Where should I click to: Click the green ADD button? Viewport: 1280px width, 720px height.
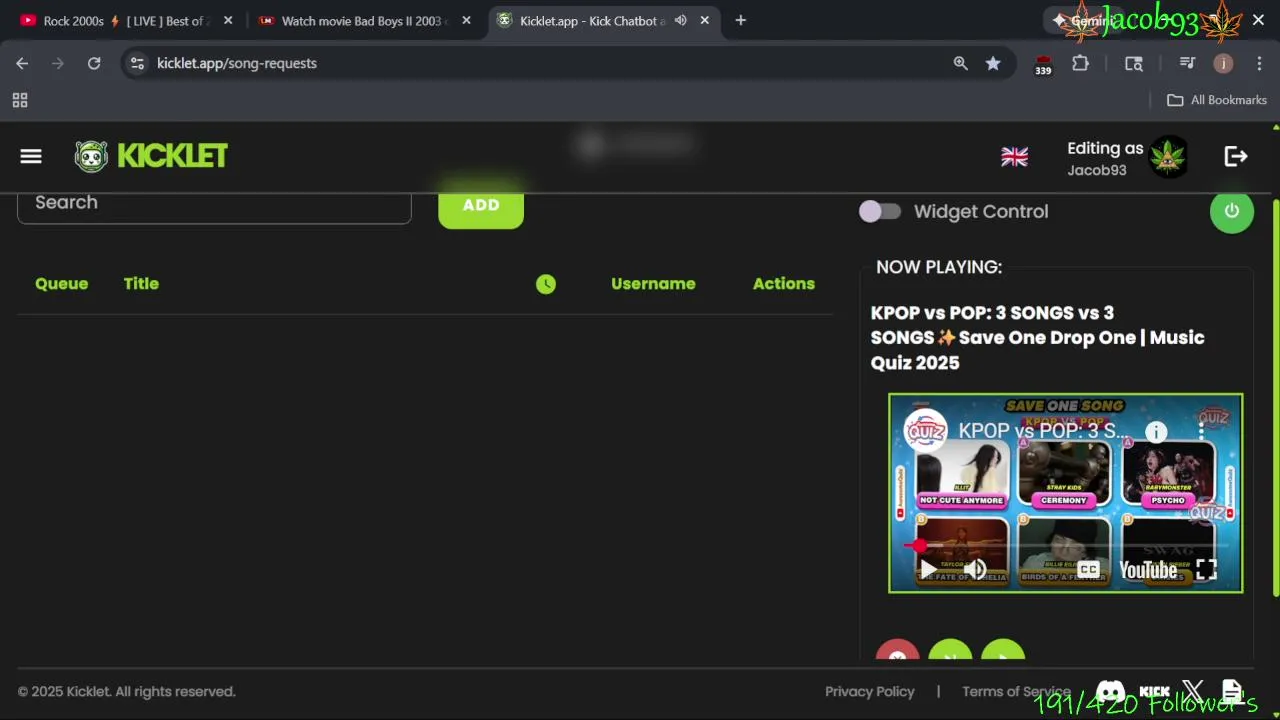pos(481,205)
